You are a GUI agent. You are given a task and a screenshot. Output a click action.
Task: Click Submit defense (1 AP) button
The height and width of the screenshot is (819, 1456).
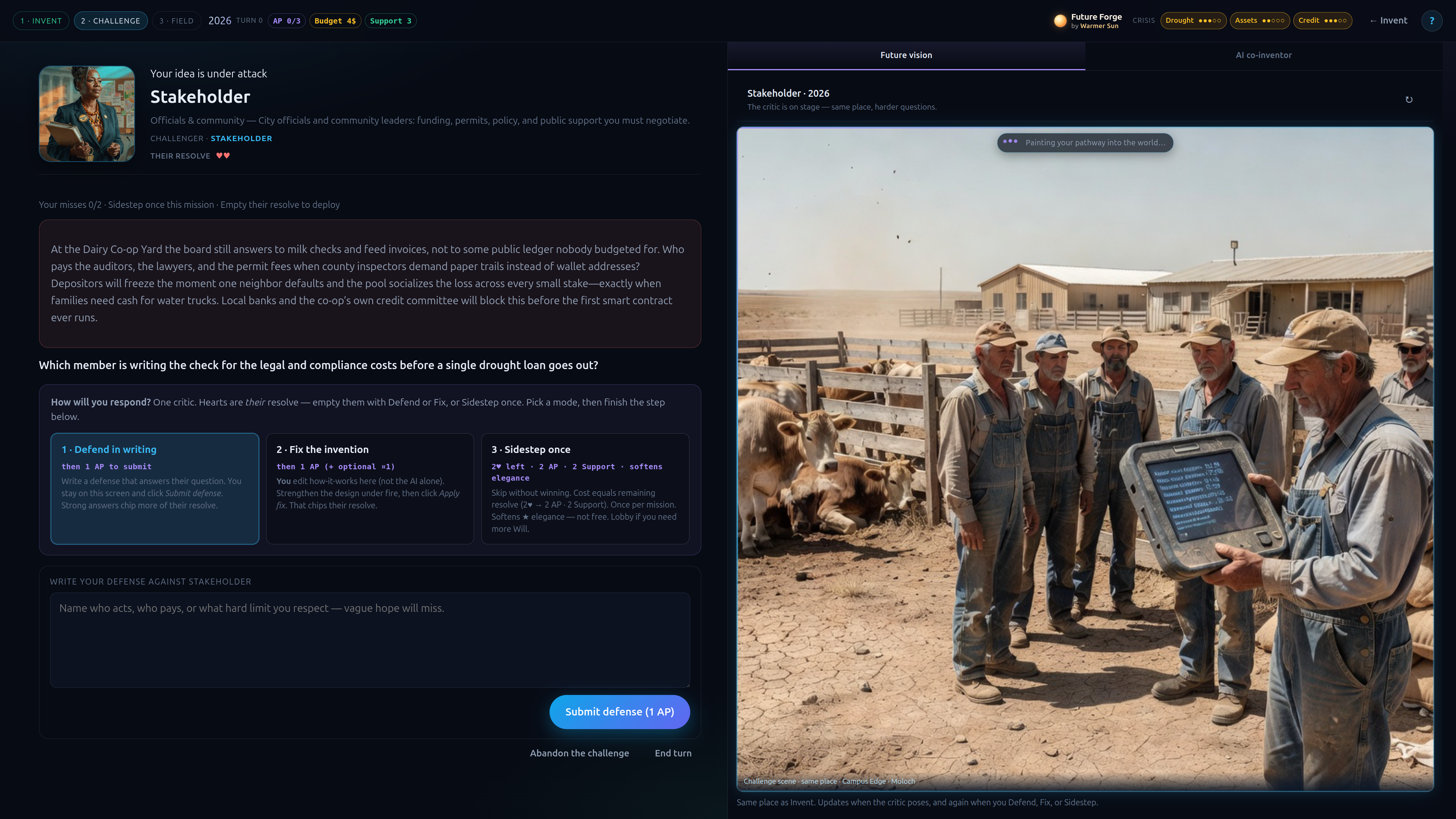(619, 712)
